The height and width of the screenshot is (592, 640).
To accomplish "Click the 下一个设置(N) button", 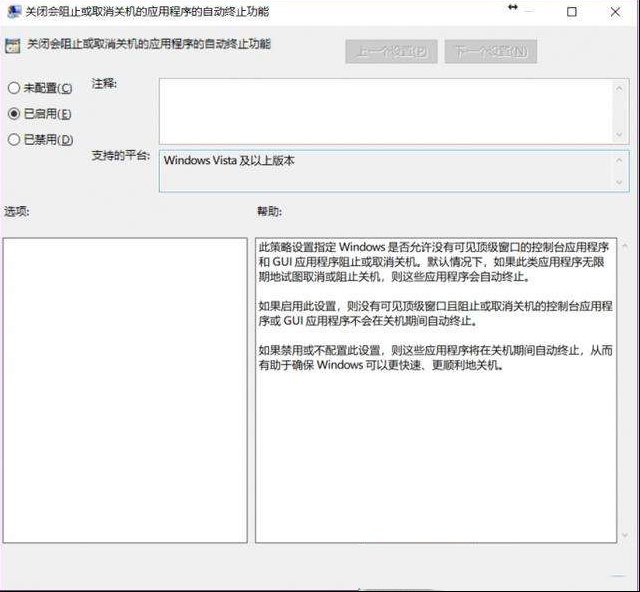I will [x=491, y=51].
